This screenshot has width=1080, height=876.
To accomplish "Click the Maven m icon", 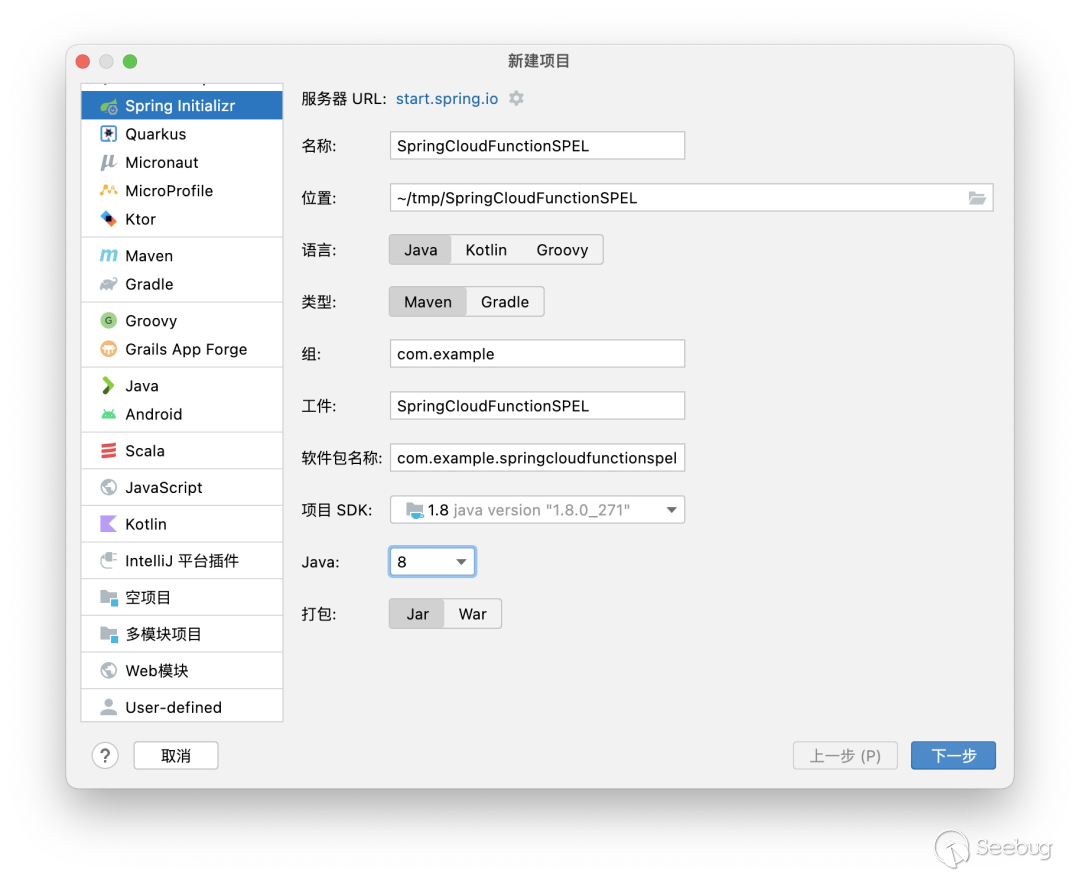I will [109, 256].
